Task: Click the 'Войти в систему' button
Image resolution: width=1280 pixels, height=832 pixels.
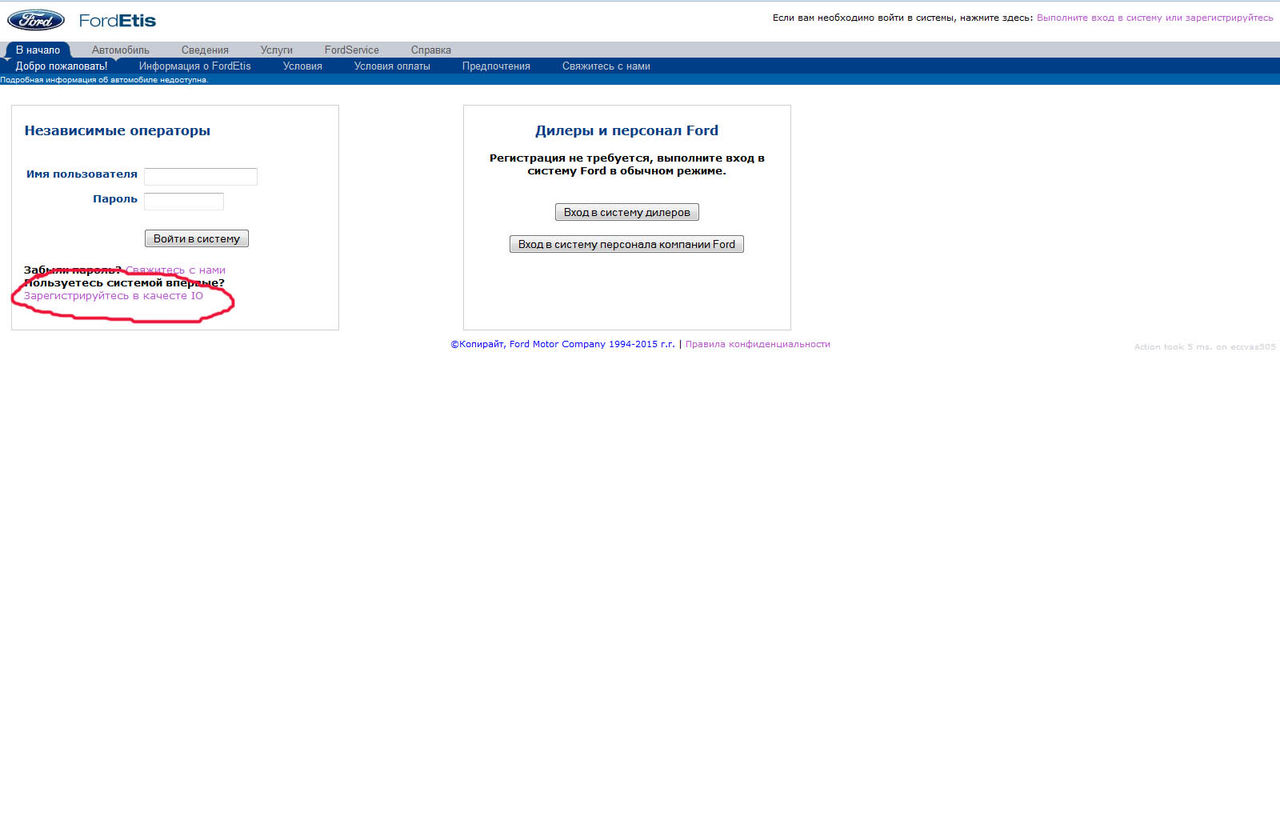Action: (x=197, y=239)
